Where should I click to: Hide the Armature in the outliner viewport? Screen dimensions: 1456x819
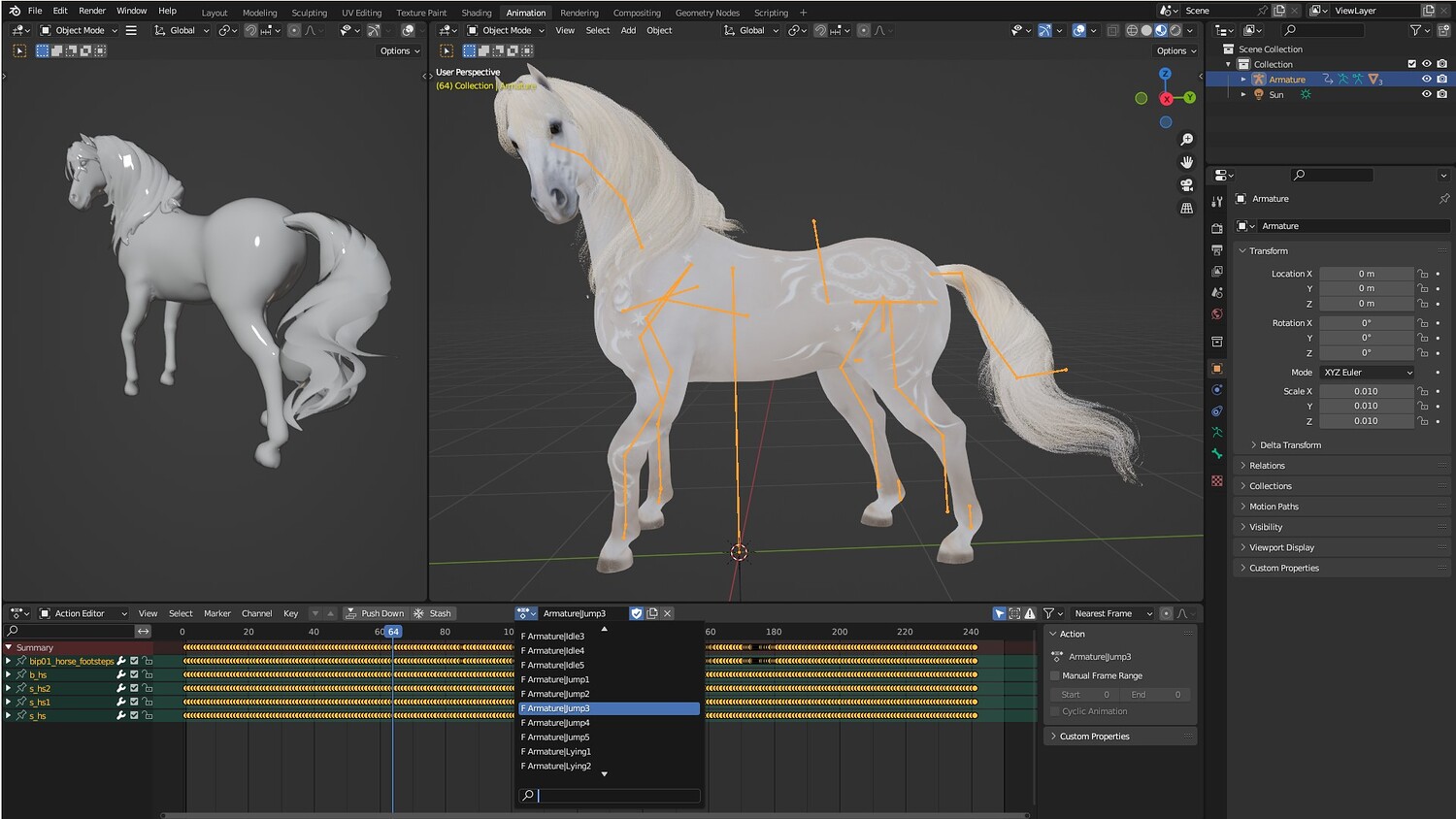(x=1426, y=80)
